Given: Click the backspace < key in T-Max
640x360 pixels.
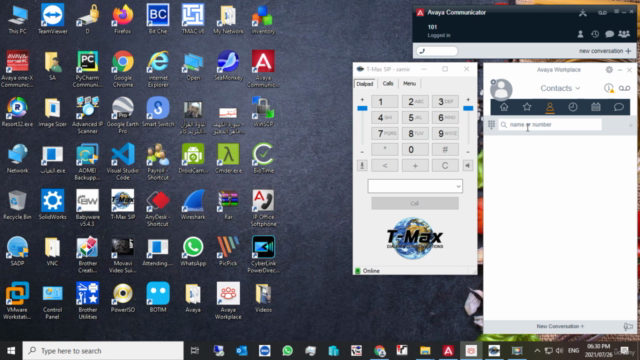Looking at the screenshot, I should (384, 166).
